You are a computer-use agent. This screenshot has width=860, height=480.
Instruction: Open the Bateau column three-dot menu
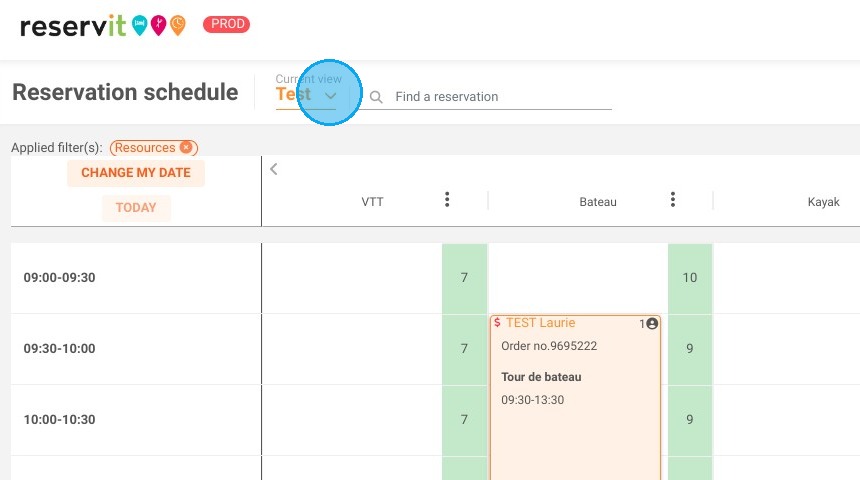coord(672,200)
